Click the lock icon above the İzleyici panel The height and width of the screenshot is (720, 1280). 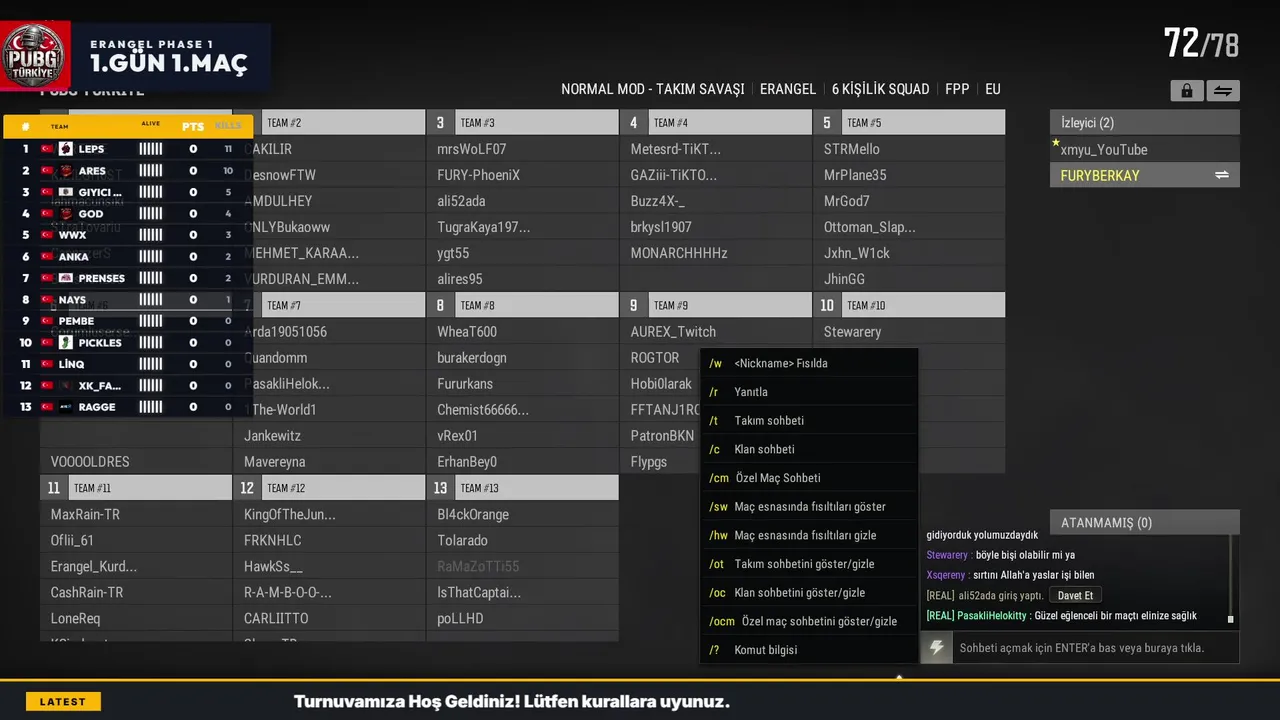coord(1186,91)
